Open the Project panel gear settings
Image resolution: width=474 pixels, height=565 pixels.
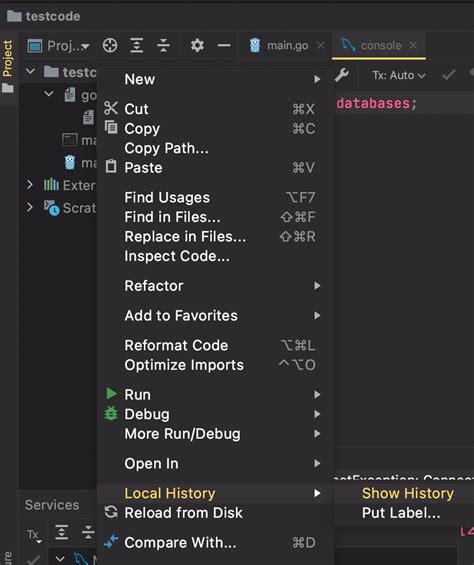click(197, 45)
